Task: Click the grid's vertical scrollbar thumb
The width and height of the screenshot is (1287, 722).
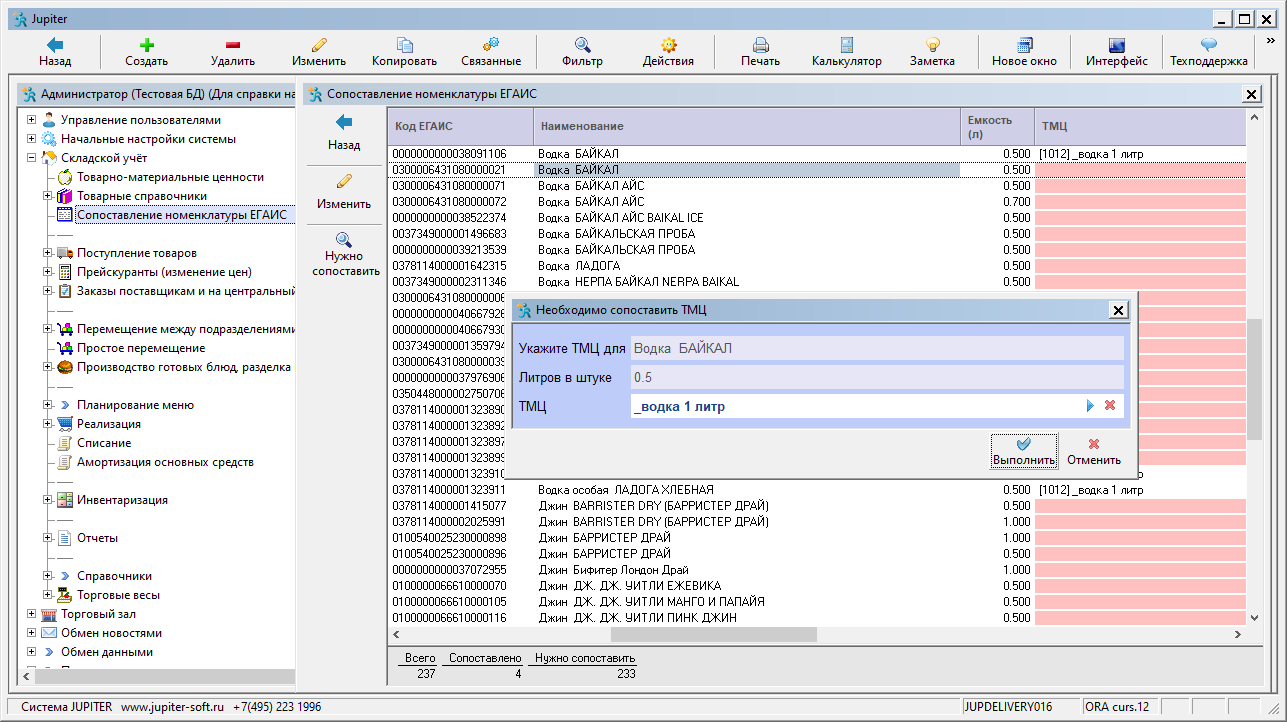Action: coord(1254,378)
